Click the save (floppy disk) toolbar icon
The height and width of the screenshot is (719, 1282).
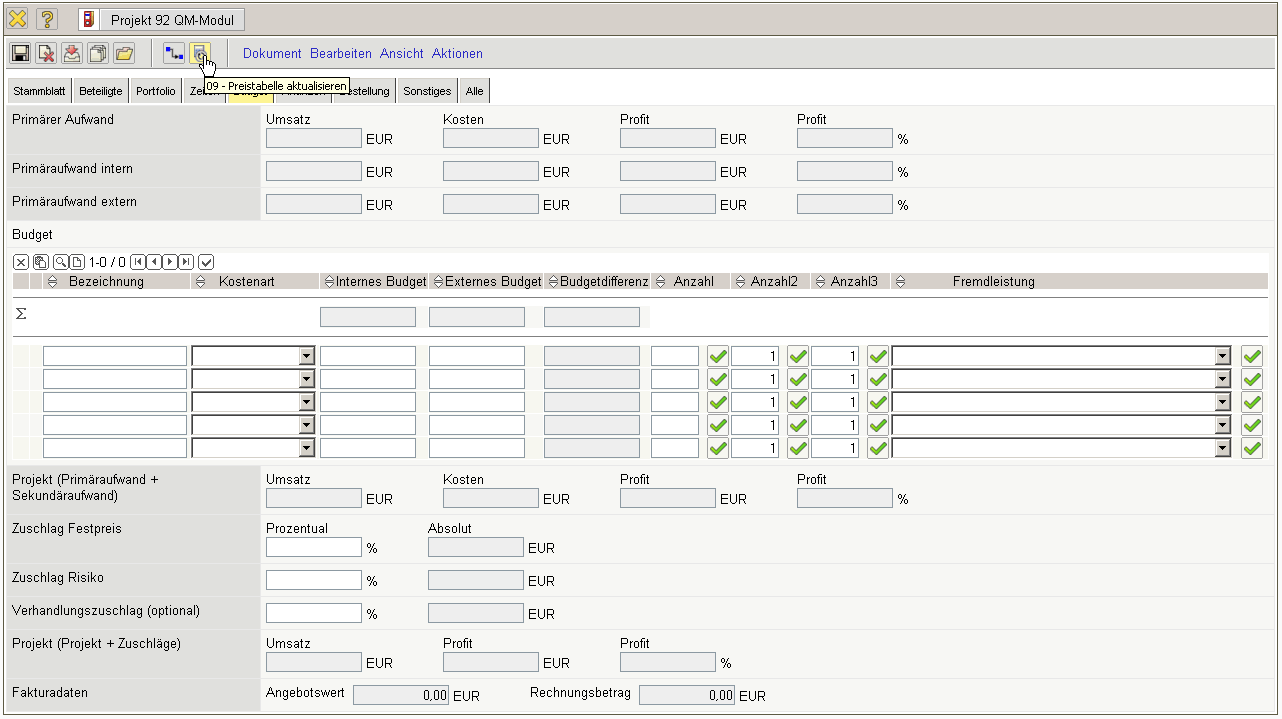pos(20,53)
